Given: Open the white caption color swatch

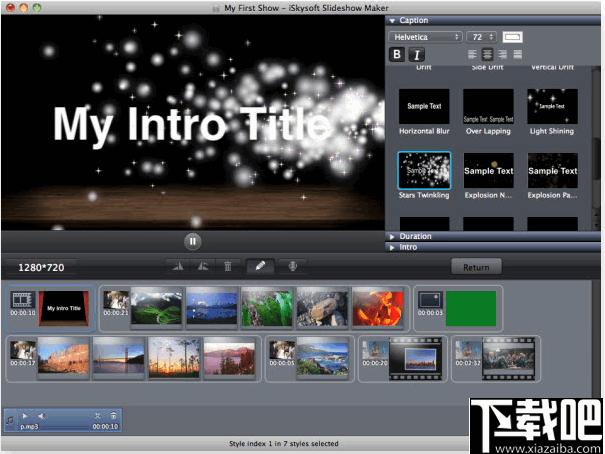Looking at the screenshot, I should pos(513,37).
